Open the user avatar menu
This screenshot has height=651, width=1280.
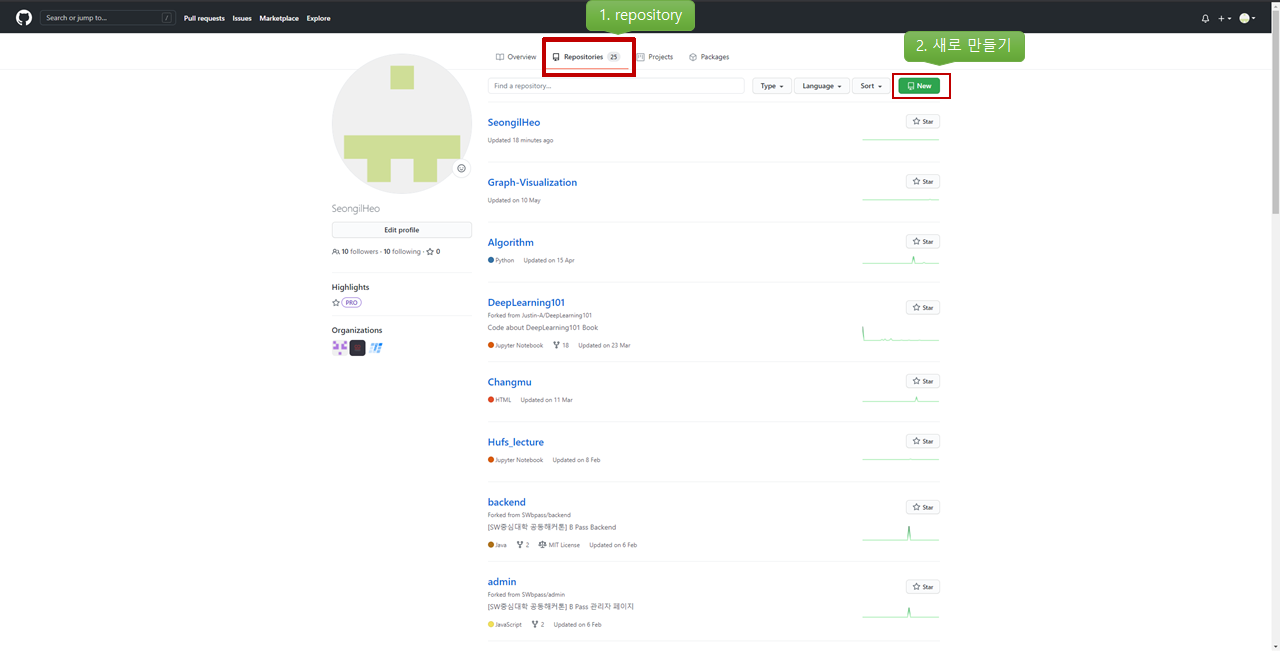click(x=1247, y=18)
